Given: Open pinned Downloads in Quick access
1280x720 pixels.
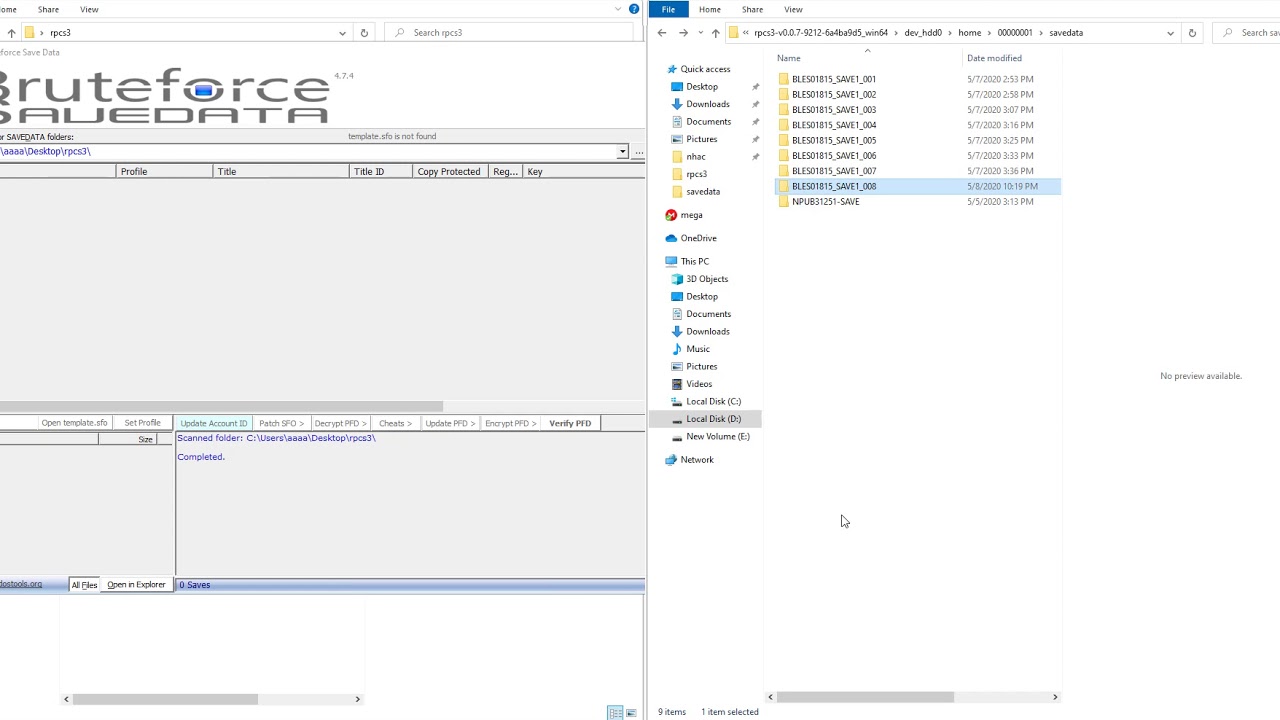Looking at the screenshot, I should [708, 104].
